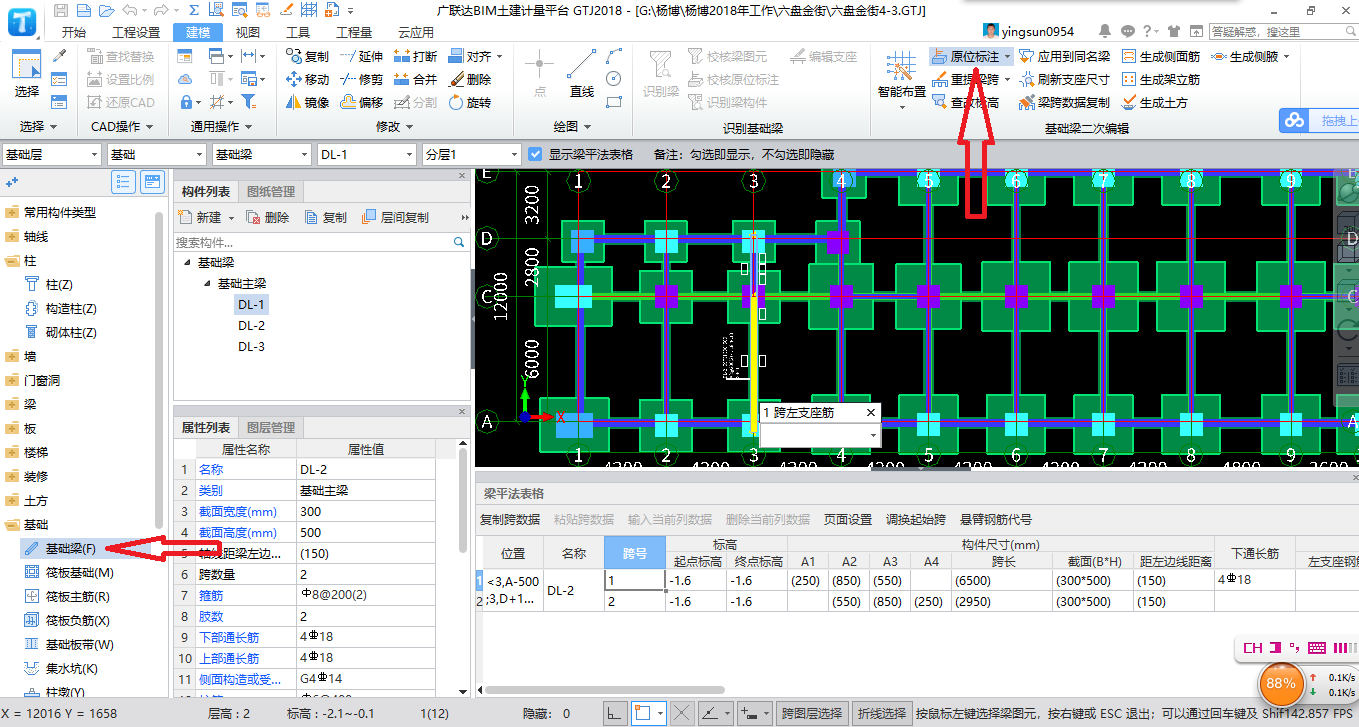The width and height of the screenshot is (1359, 727).
Task: Open the 云应用 ribbon tab
Action: click(416, 32)
